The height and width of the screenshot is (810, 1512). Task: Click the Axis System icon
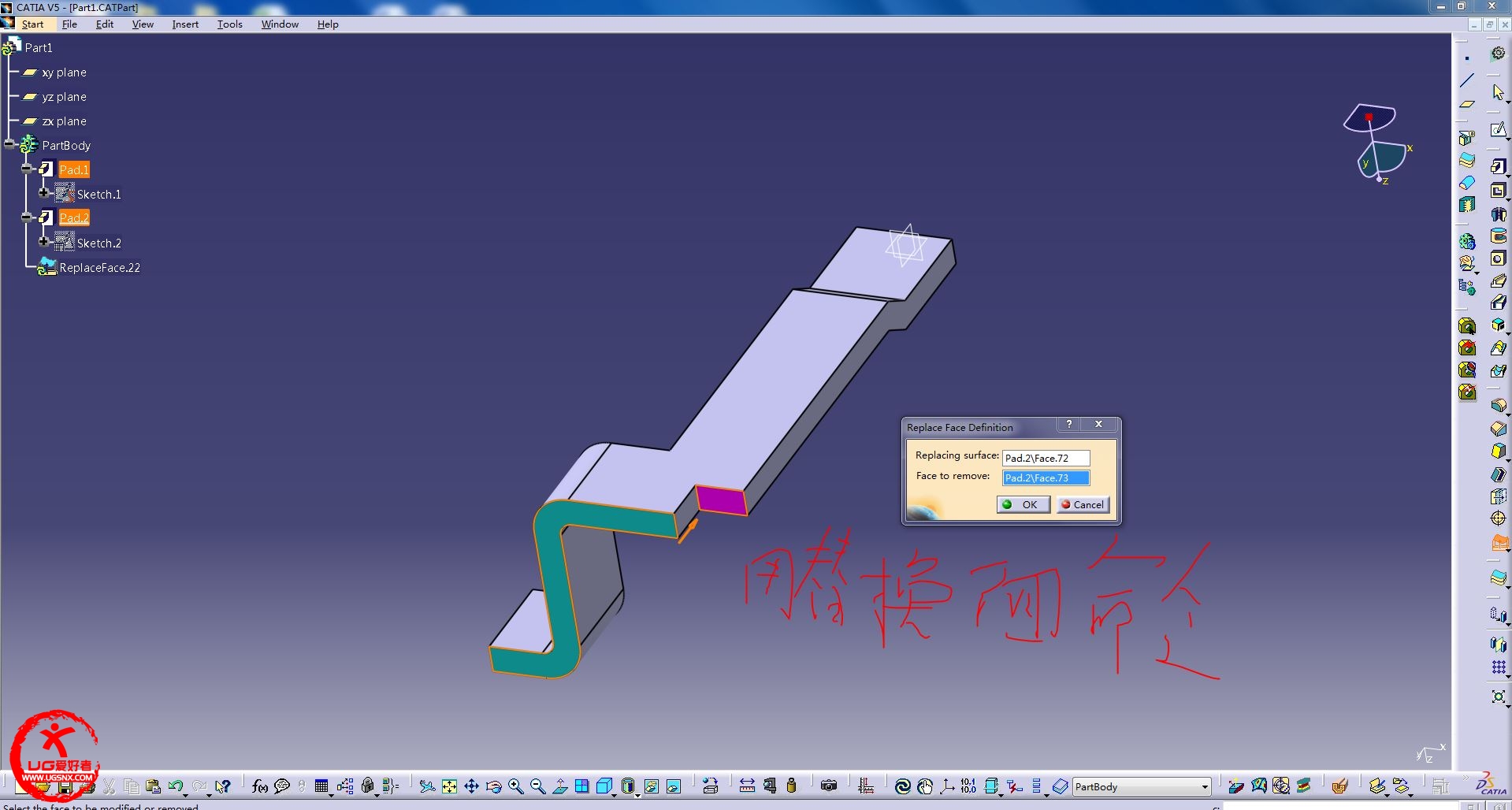[x=947, y=786]
